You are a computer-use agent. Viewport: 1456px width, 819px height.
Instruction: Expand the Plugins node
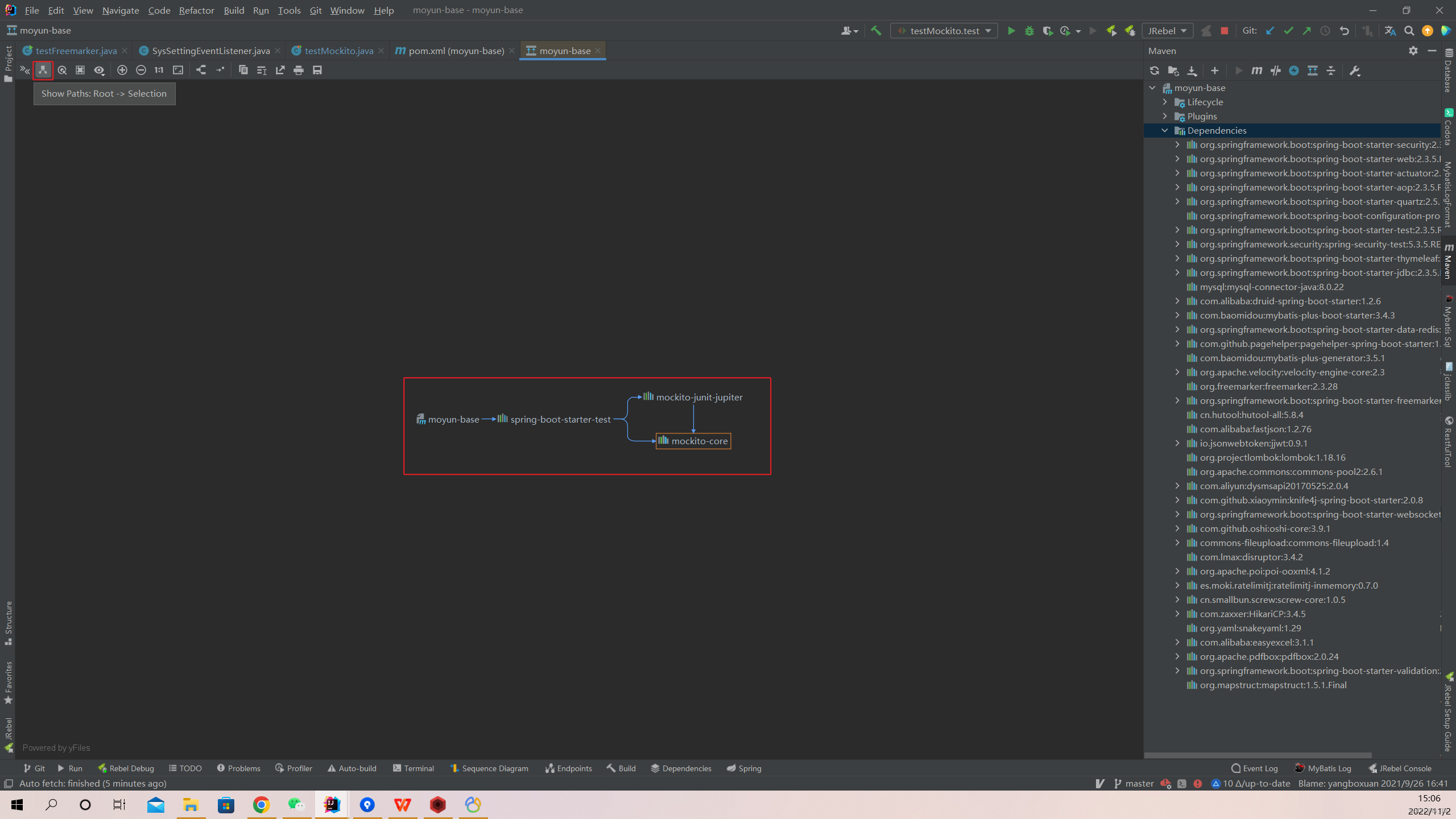pyautogui.click(x=1165, y=116)
